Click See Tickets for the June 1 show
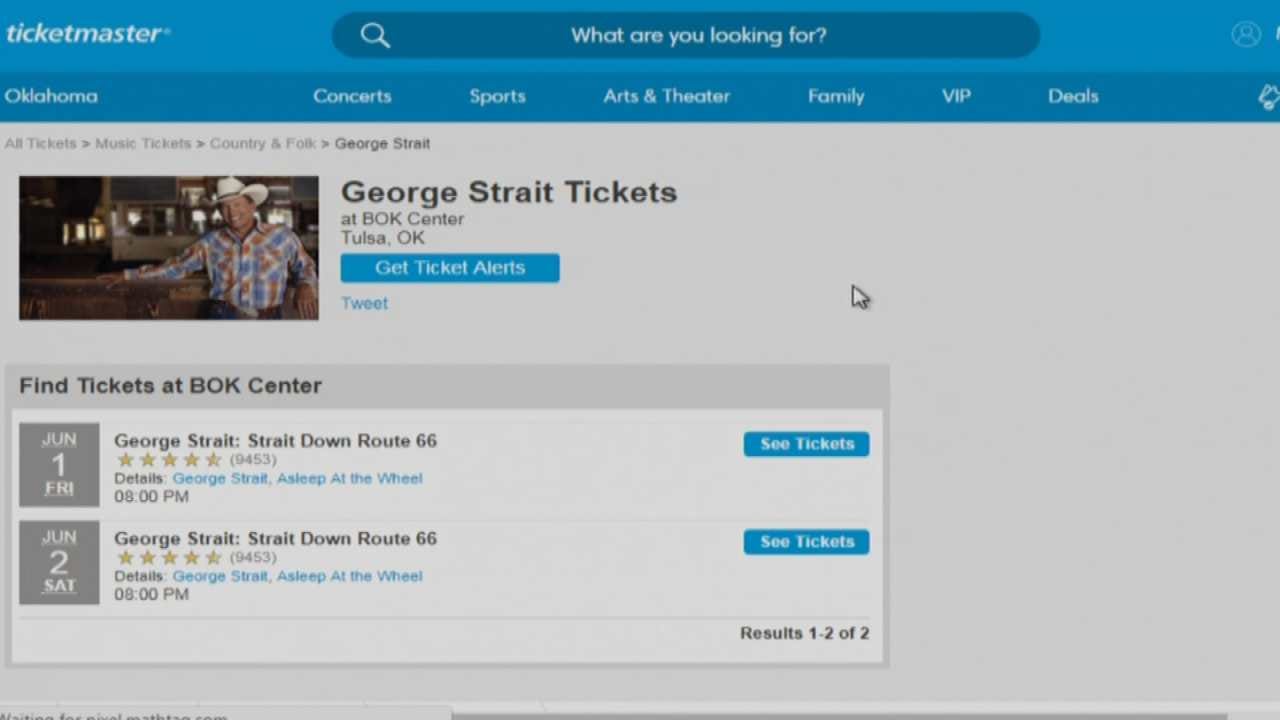1280x720 pixels. [806, 443]
